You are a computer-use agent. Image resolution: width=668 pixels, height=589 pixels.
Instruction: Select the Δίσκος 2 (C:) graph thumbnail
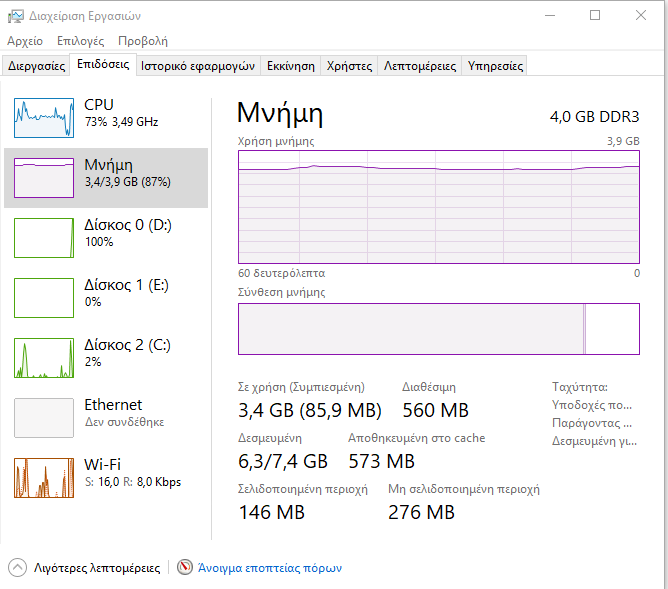44,358
